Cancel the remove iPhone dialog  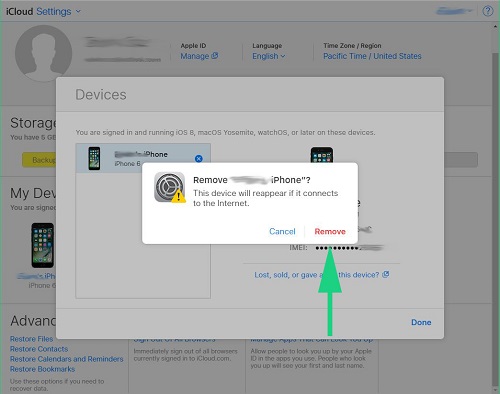pyautogui.click(x=282, y=231)
